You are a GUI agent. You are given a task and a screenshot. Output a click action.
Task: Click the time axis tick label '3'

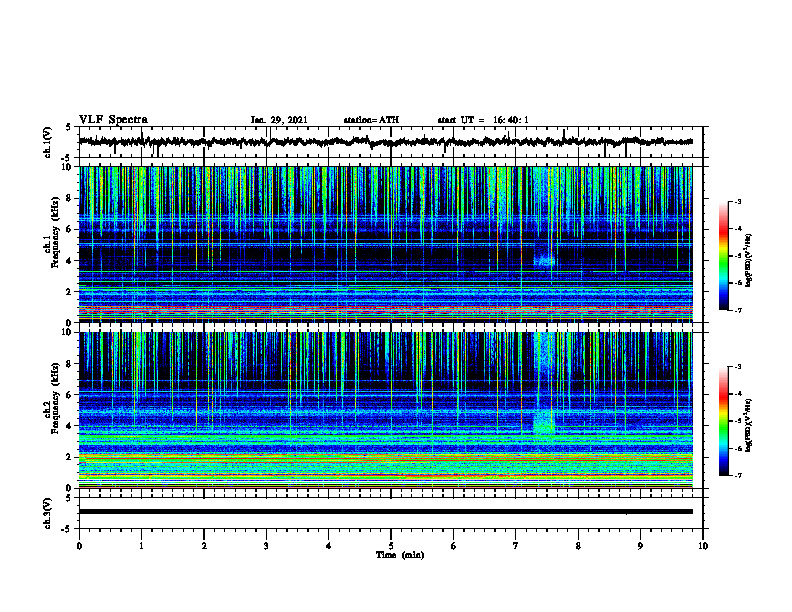266,546
